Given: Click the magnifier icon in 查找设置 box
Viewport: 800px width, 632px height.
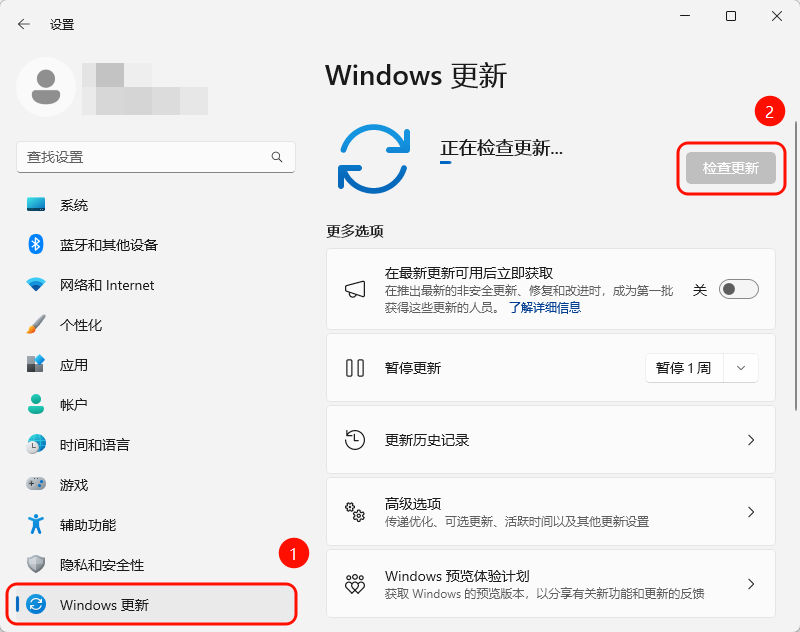Looking at the screenshot, I should pos(277,157).
